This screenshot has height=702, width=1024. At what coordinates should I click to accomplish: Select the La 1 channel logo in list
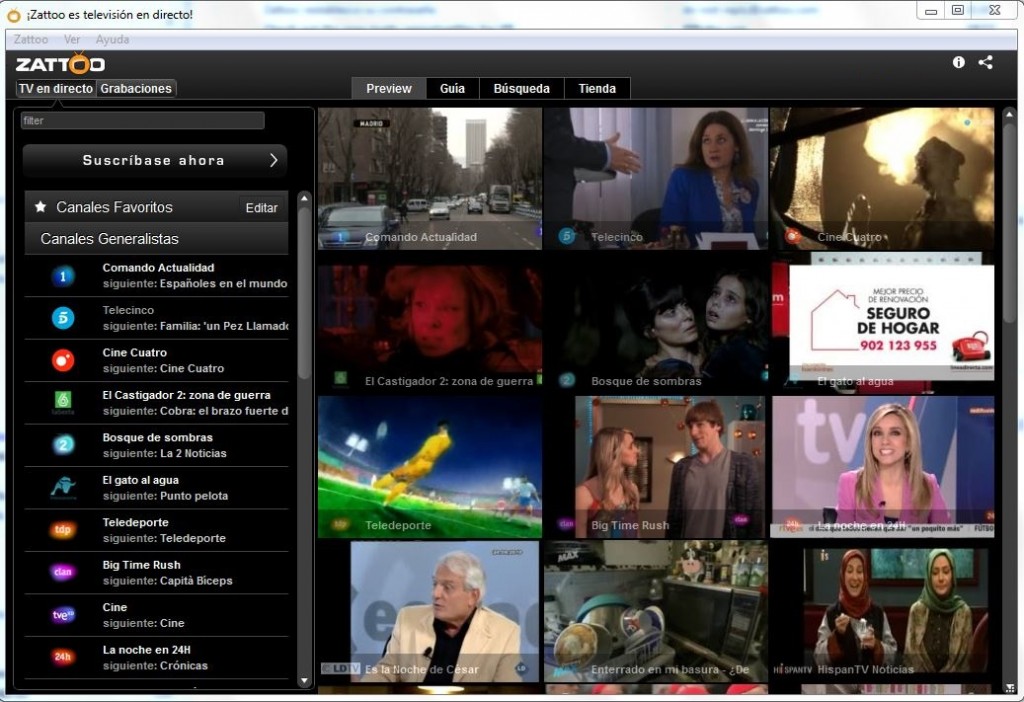coord(63,276)
